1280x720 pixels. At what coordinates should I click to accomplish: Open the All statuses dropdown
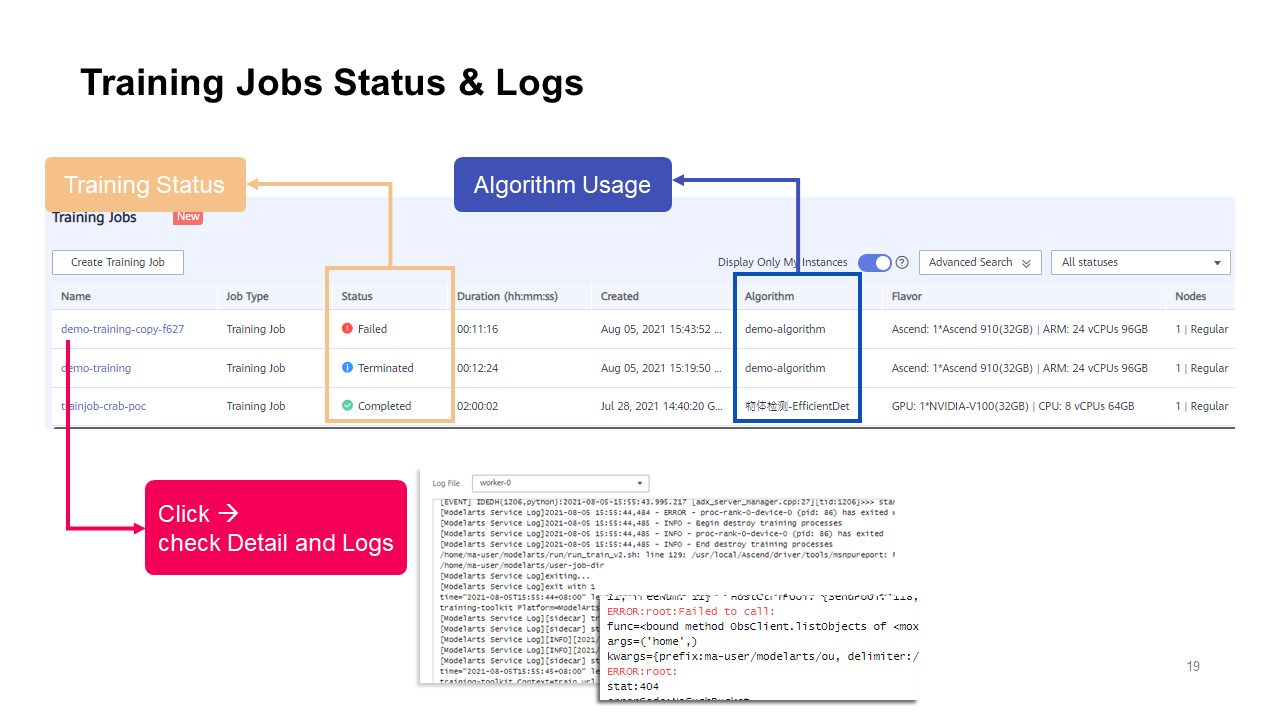tap(1140, 262)
